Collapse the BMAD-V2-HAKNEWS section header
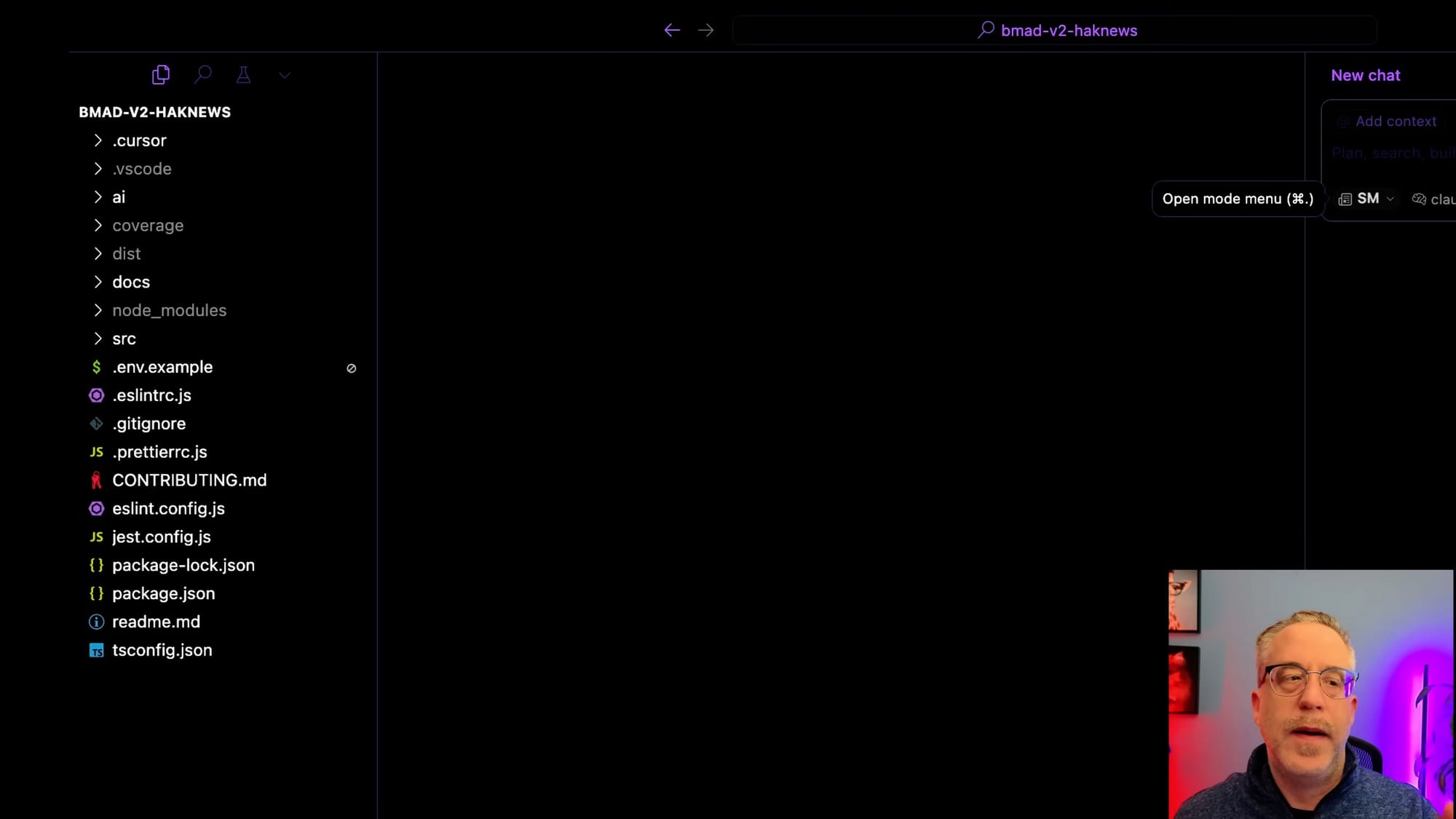The height and width of the screenshot is (819, 1456). coord(154,112)
